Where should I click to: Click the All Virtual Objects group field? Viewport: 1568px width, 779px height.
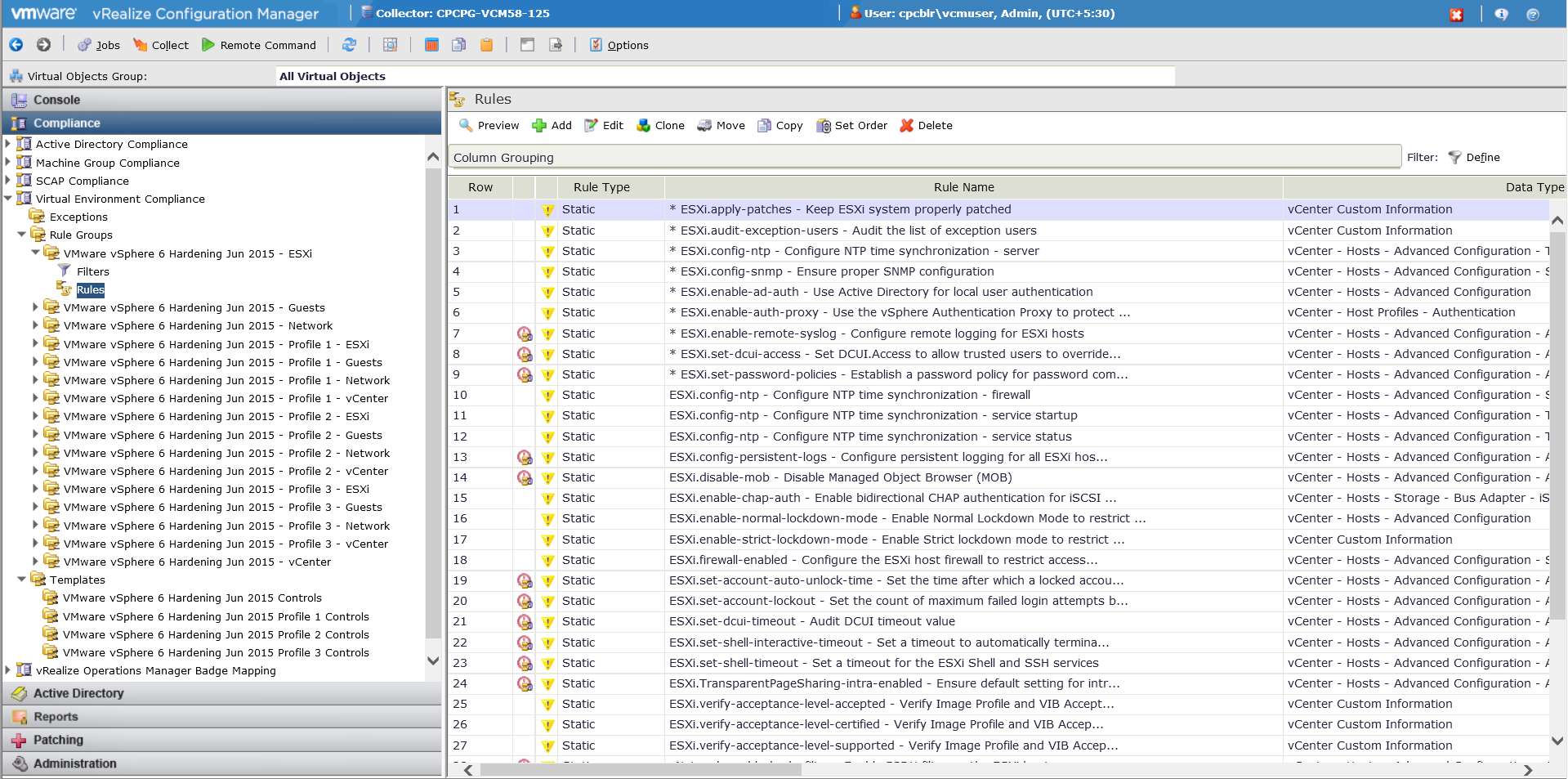click(726, 76)
